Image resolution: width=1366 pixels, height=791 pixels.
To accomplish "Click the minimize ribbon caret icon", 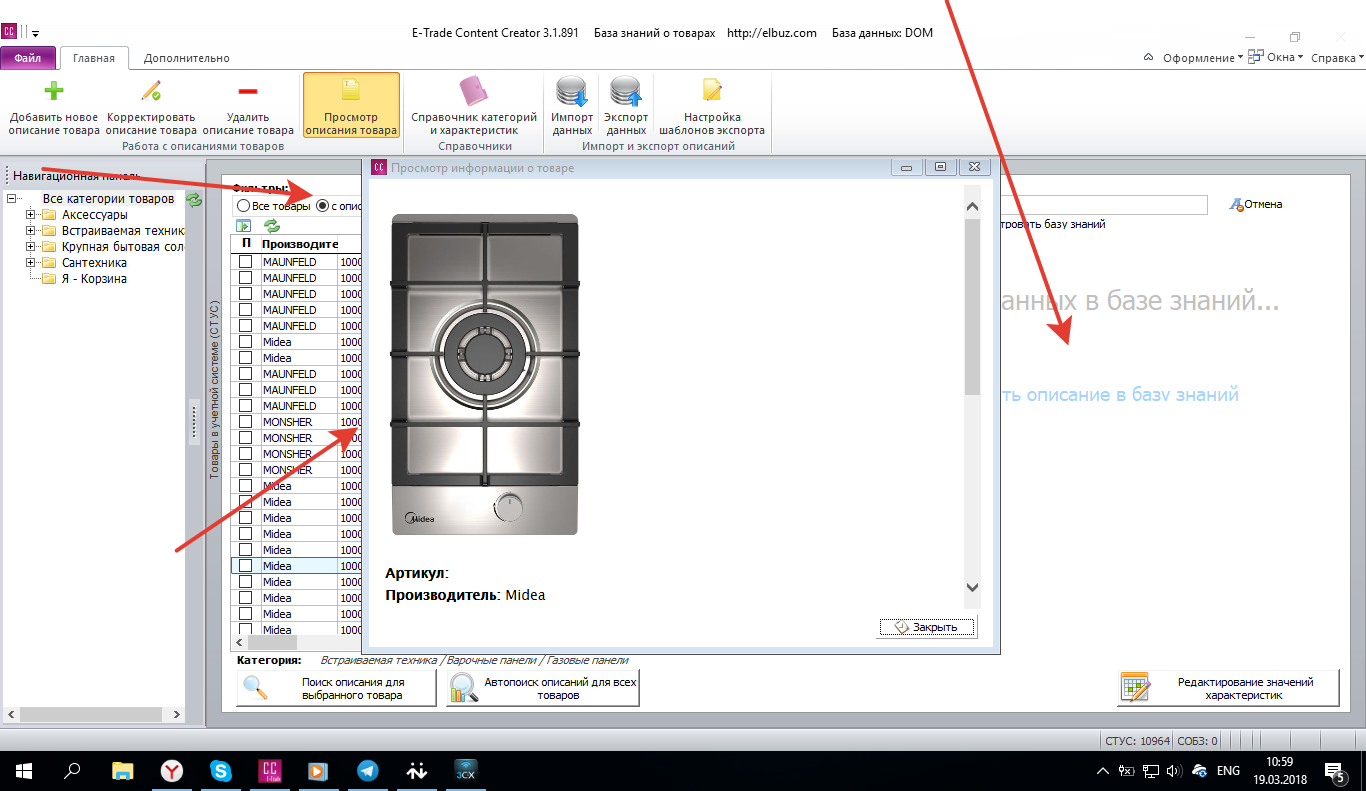I will point(1149,58).
